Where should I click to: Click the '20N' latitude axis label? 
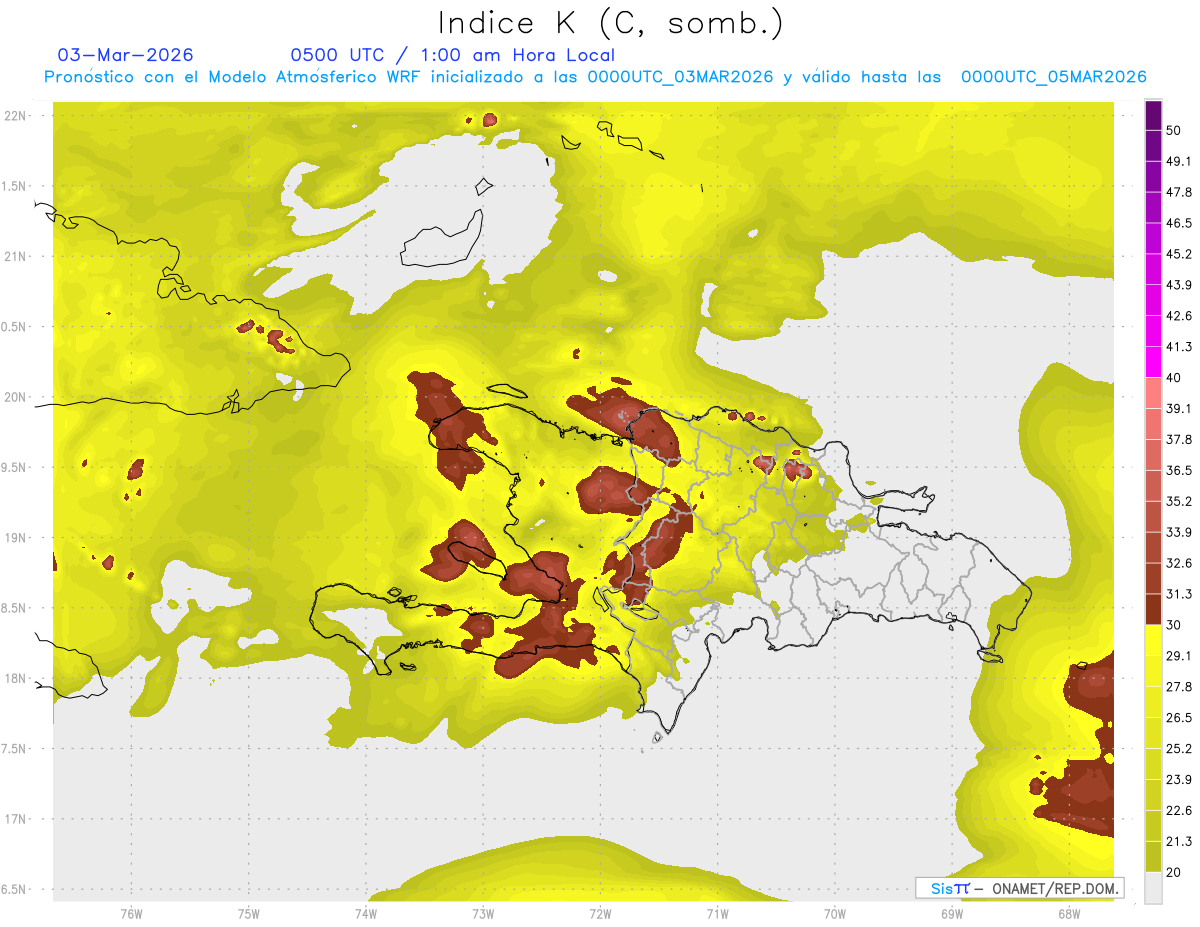tap(14, 397)
